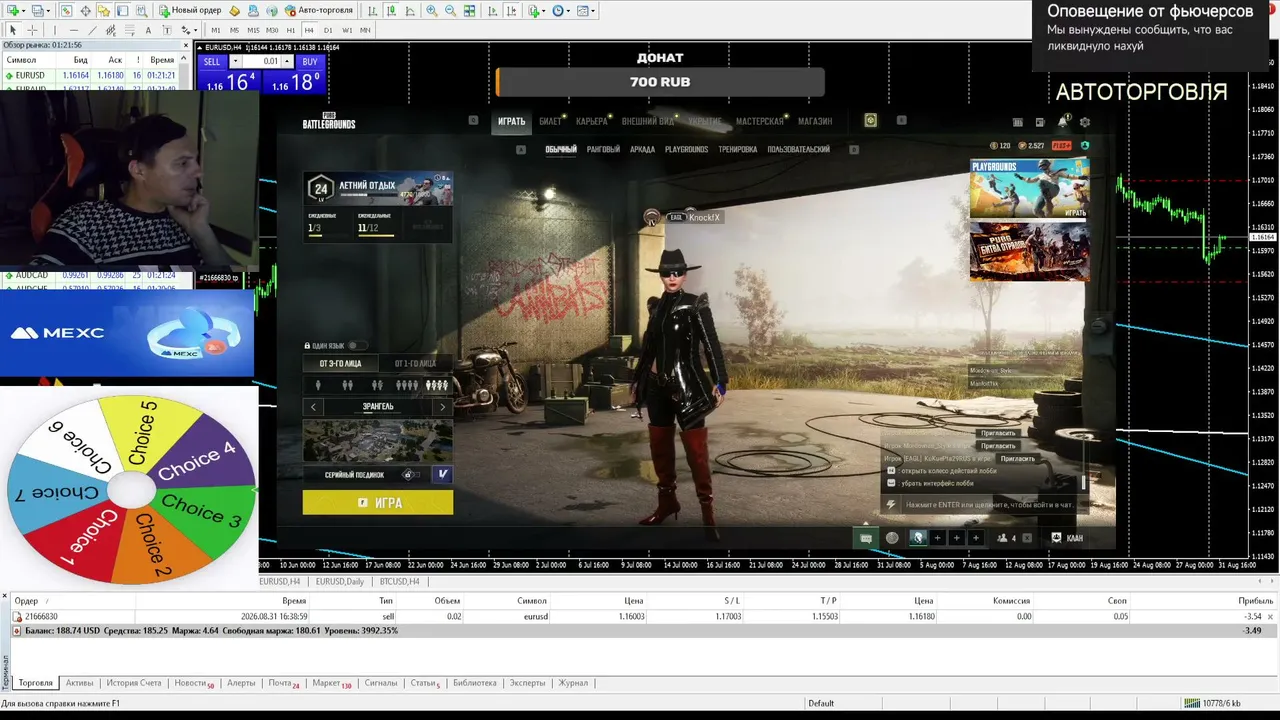Viewport: 1280px width, 720px height.
Task: Open the История Счета terminal tab
Action: click(x=134, y=683)
